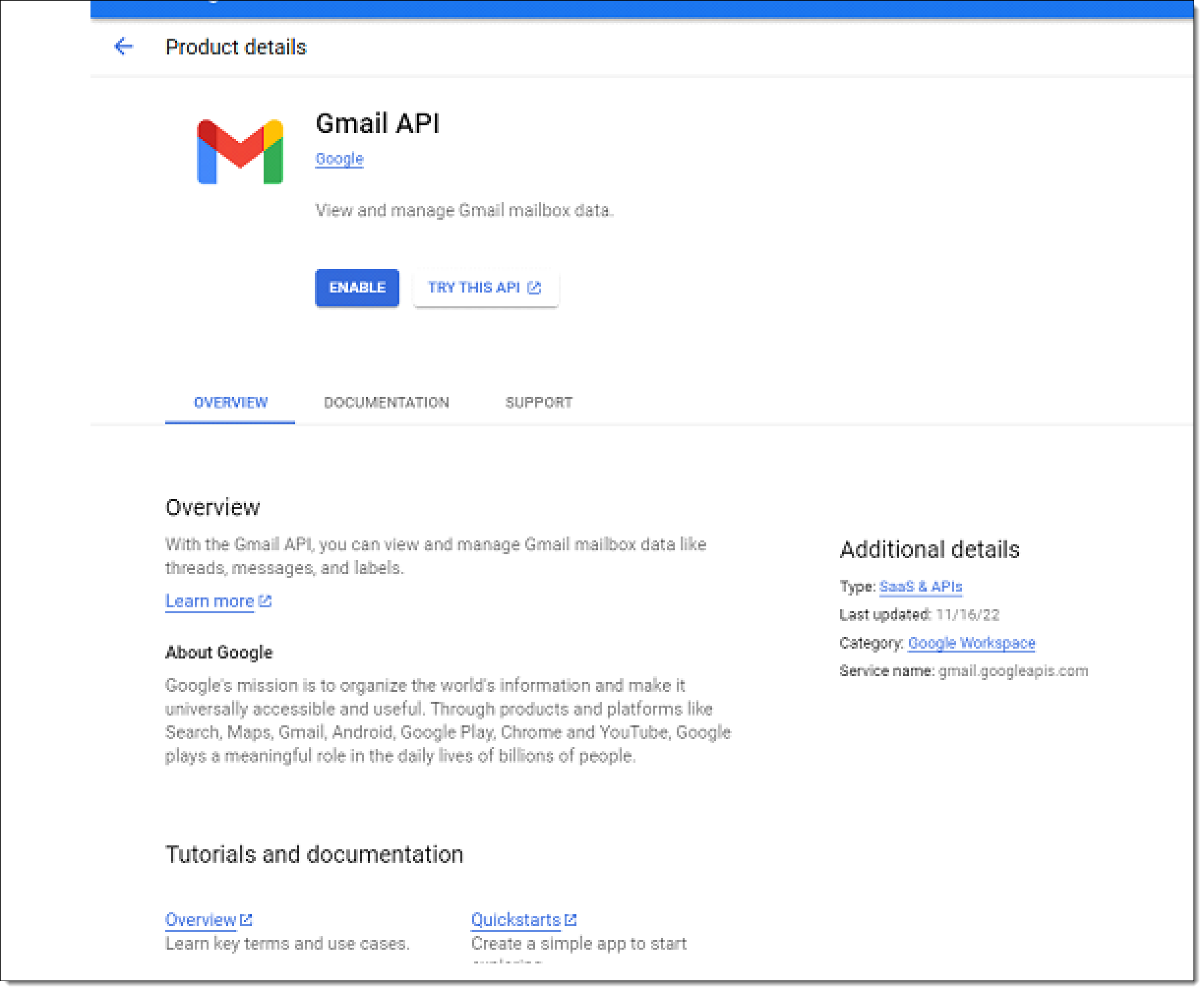The height and width of the screenshot is (991, 1204).
Task: Open TRY THIS API button
Action: point(485,287)
